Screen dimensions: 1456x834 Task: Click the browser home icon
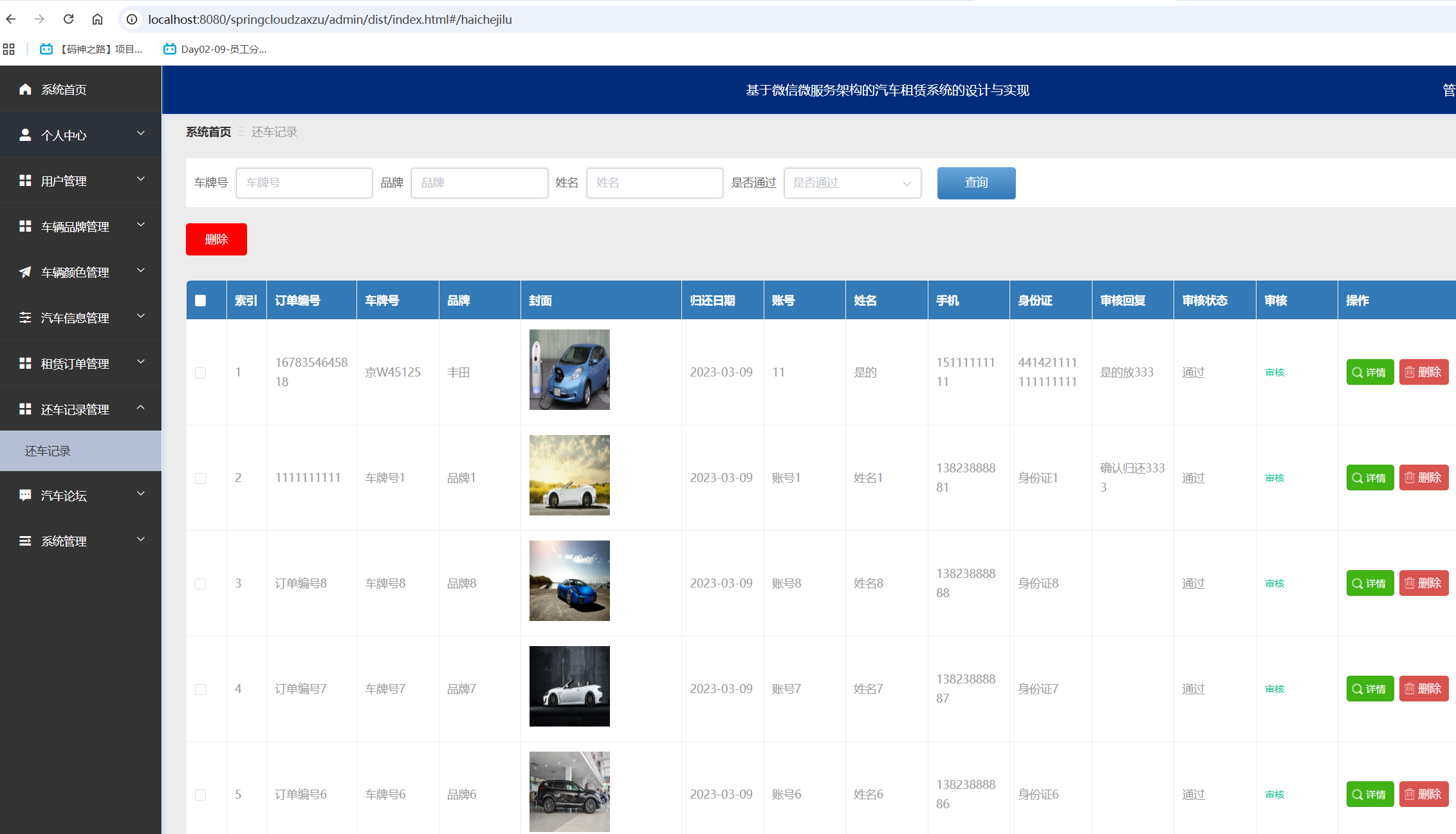pos(97,19)
